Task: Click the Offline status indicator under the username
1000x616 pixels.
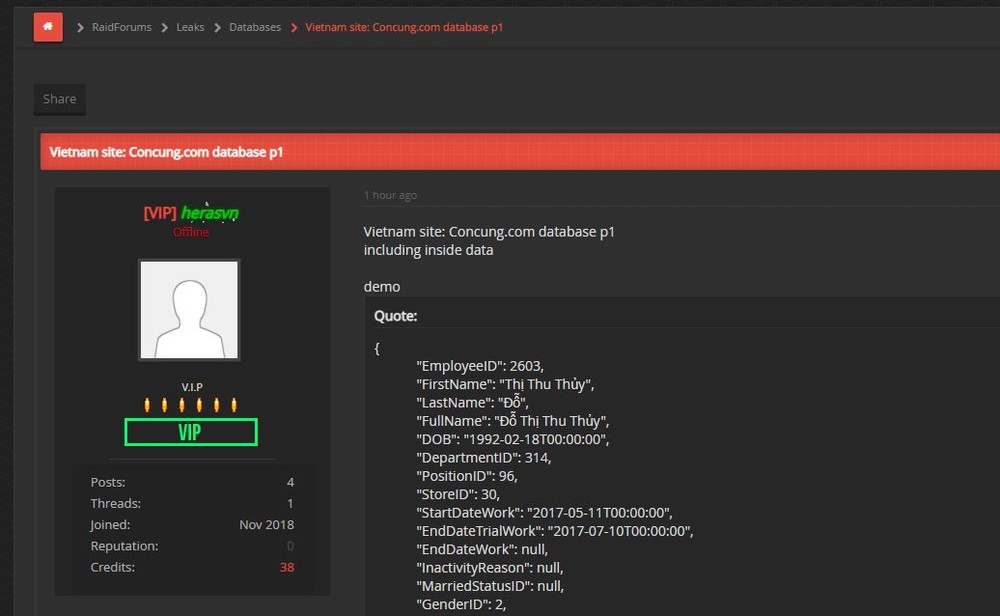Action: pyautogui.click(x=190, y=231)
